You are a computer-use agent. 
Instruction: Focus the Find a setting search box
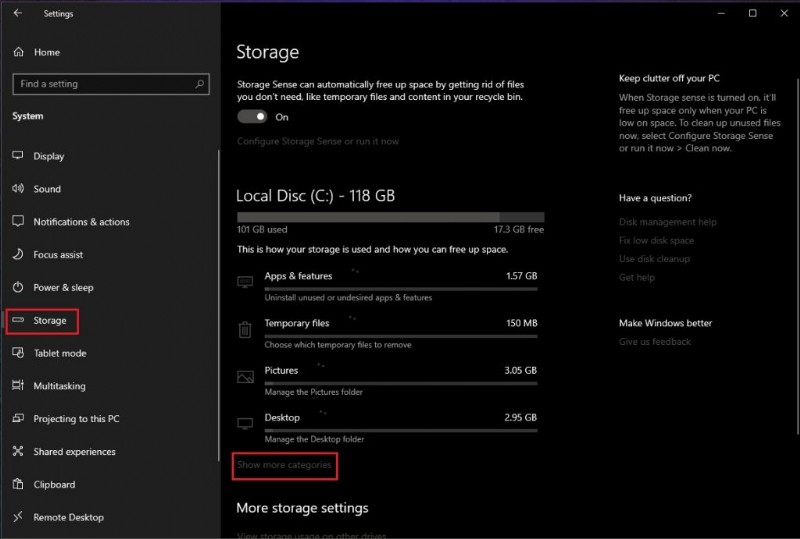[111, 84]
